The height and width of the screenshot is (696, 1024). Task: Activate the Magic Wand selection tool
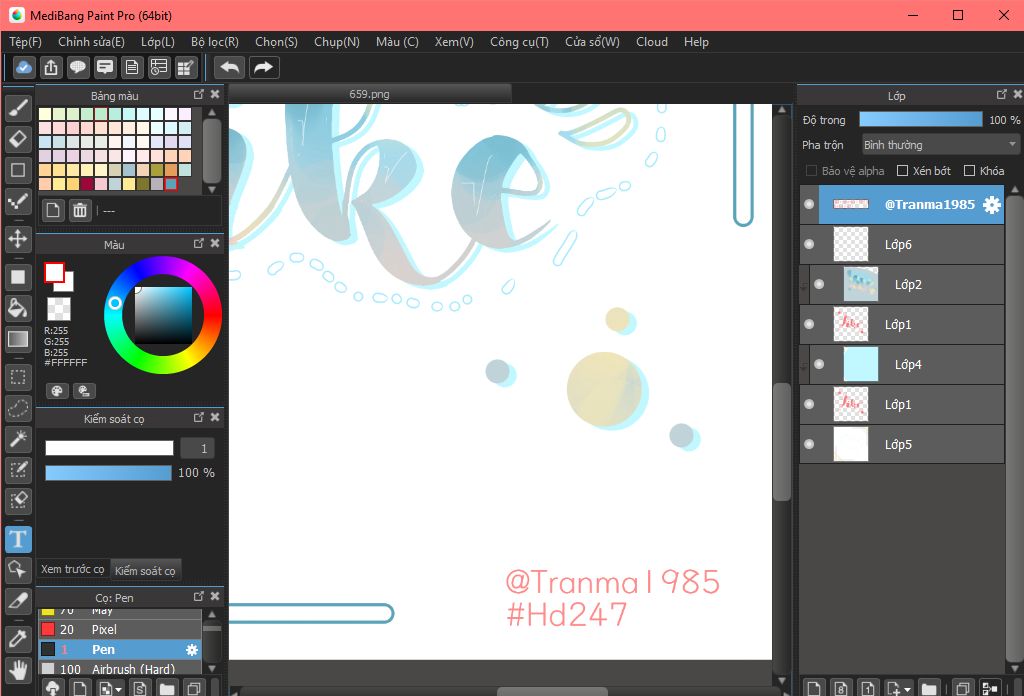coord(18,438)
